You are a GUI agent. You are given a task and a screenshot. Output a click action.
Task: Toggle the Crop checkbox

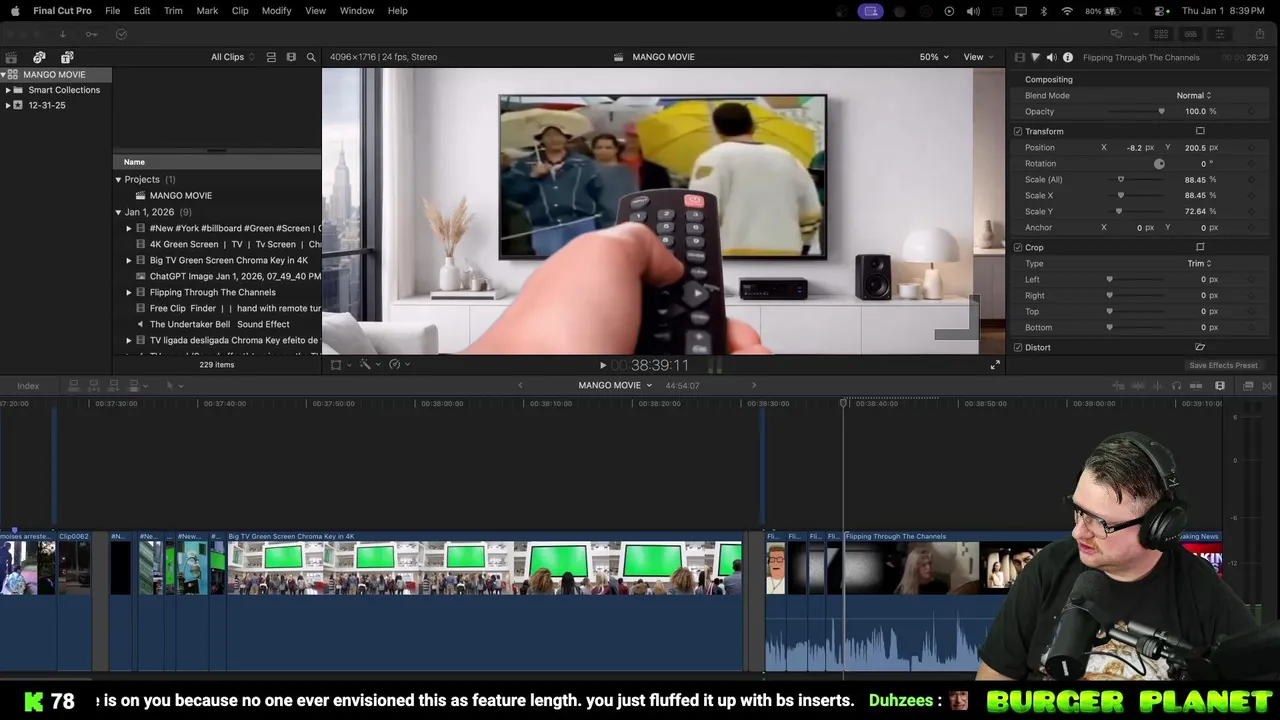[1018, 247]
